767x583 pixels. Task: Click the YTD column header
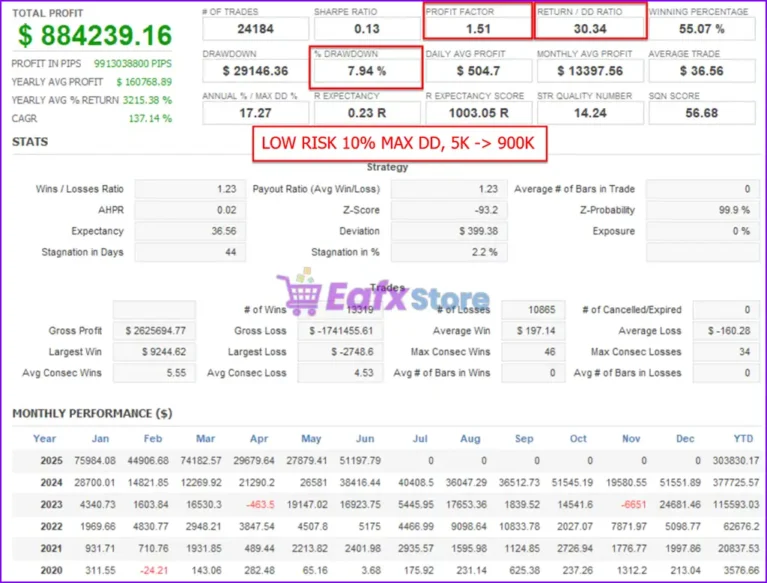(743, 439)
